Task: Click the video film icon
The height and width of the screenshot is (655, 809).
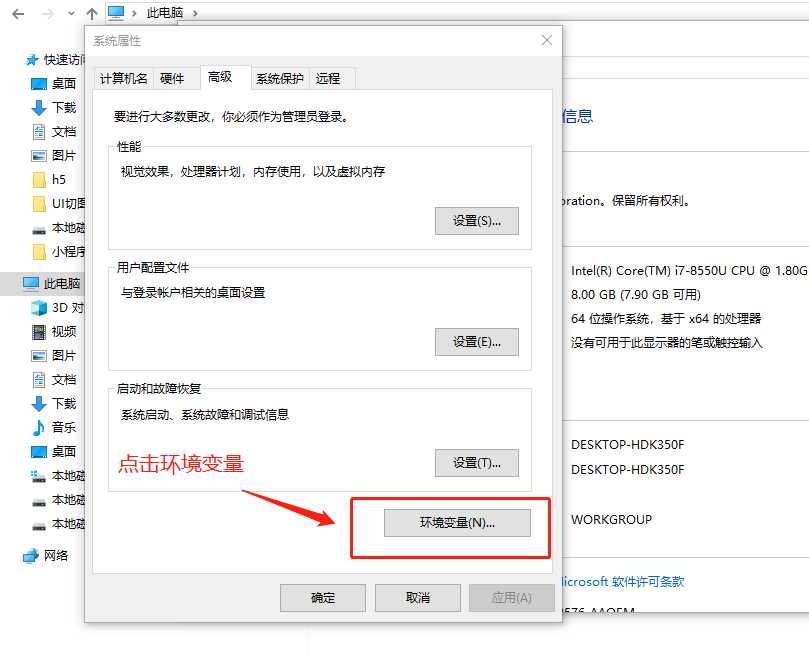Action: [x=39, y=332]
